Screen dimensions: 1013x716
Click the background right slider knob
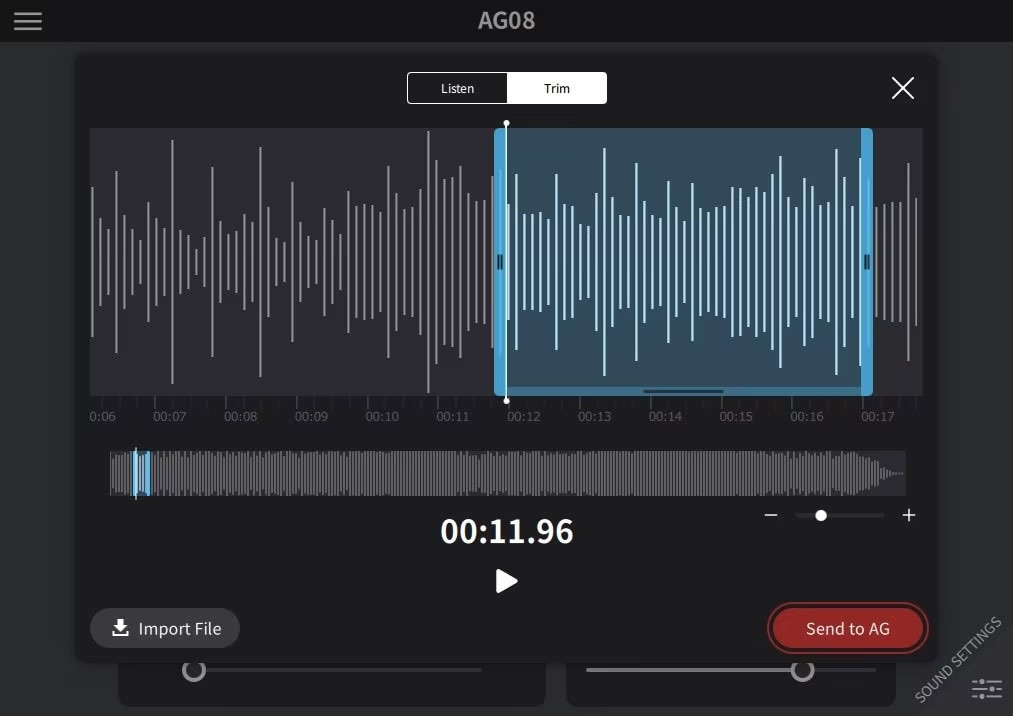(x=802, y=670)
